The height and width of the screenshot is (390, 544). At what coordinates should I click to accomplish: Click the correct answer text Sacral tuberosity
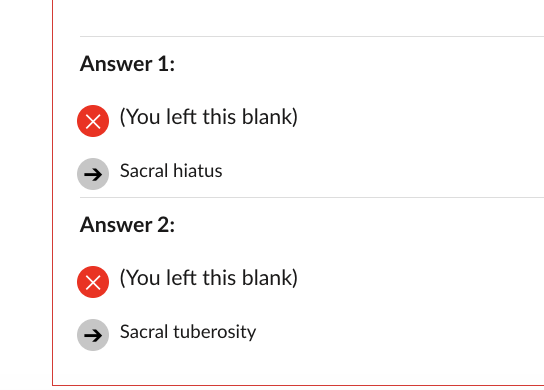(188, 332)
